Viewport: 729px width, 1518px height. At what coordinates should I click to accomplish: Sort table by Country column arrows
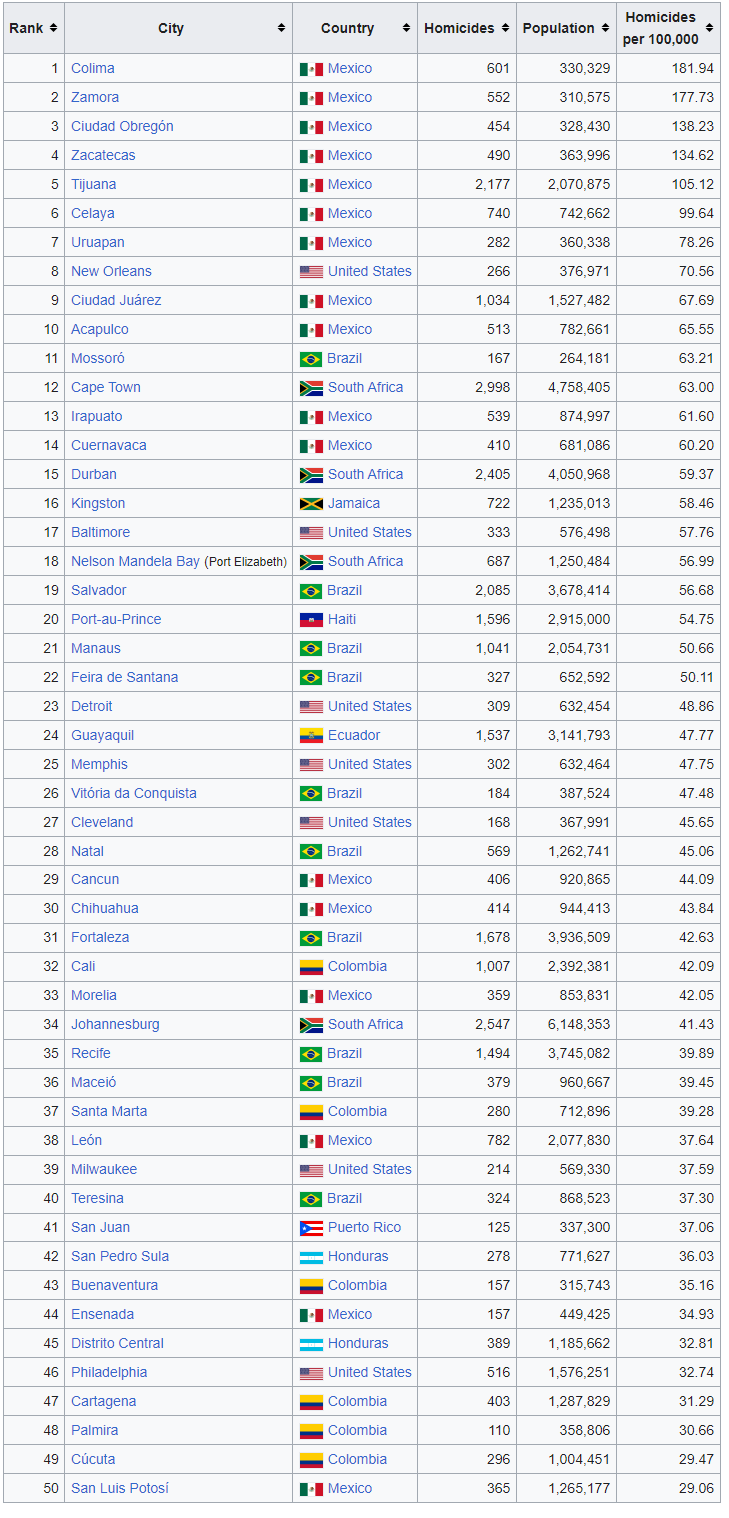point(406,28)
